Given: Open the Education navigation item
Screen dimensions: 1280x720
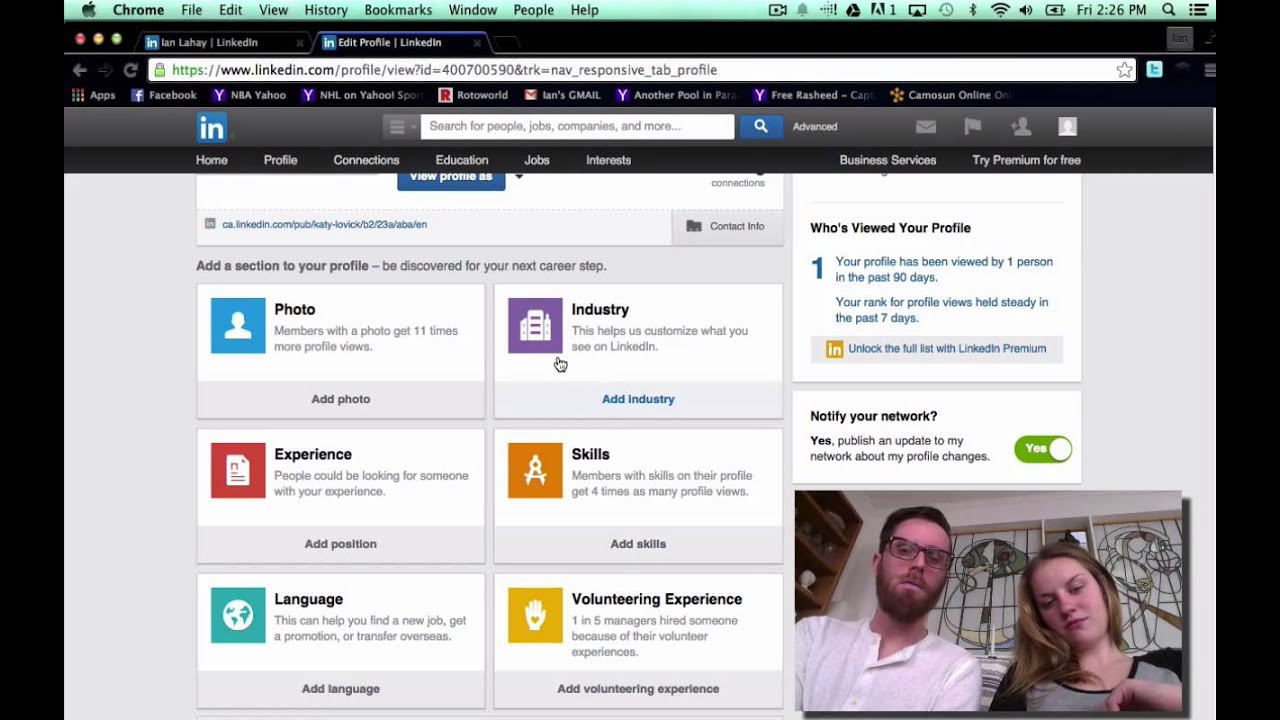Looking at the screenshot, I should pos(462,160).
